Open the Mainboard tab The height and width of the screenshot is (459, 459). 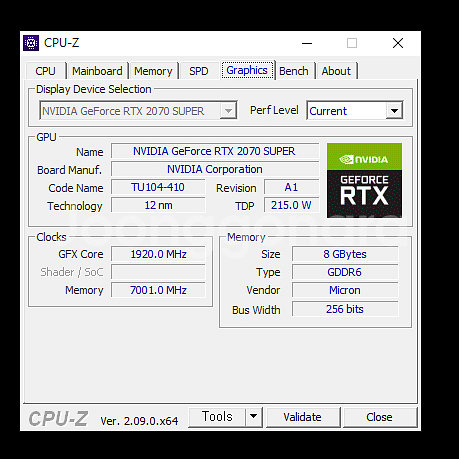tap(97, 71)
